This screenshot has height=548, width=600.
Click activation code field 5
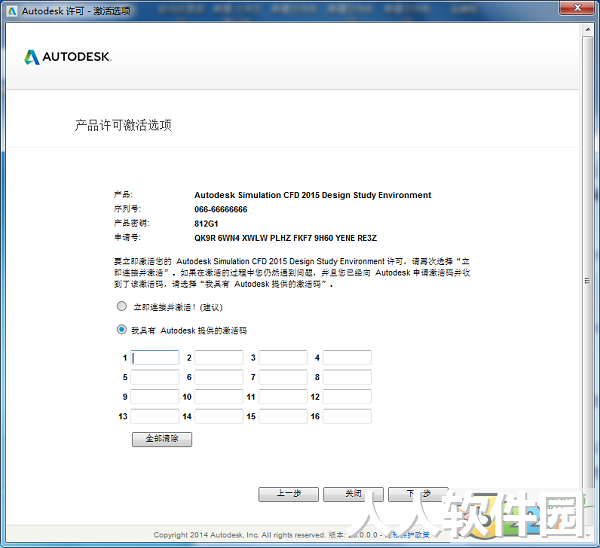[155, 377]
